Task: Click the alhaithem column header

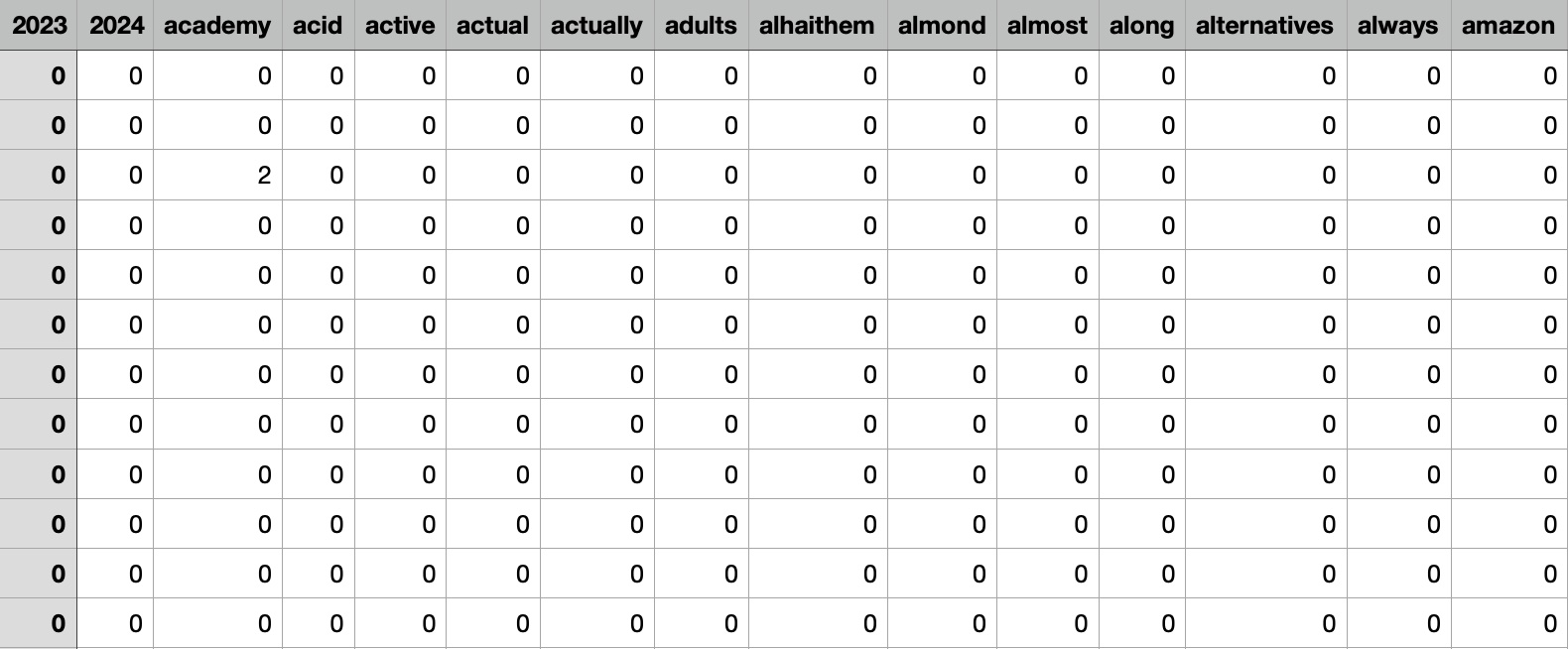Action: point(817,26)
